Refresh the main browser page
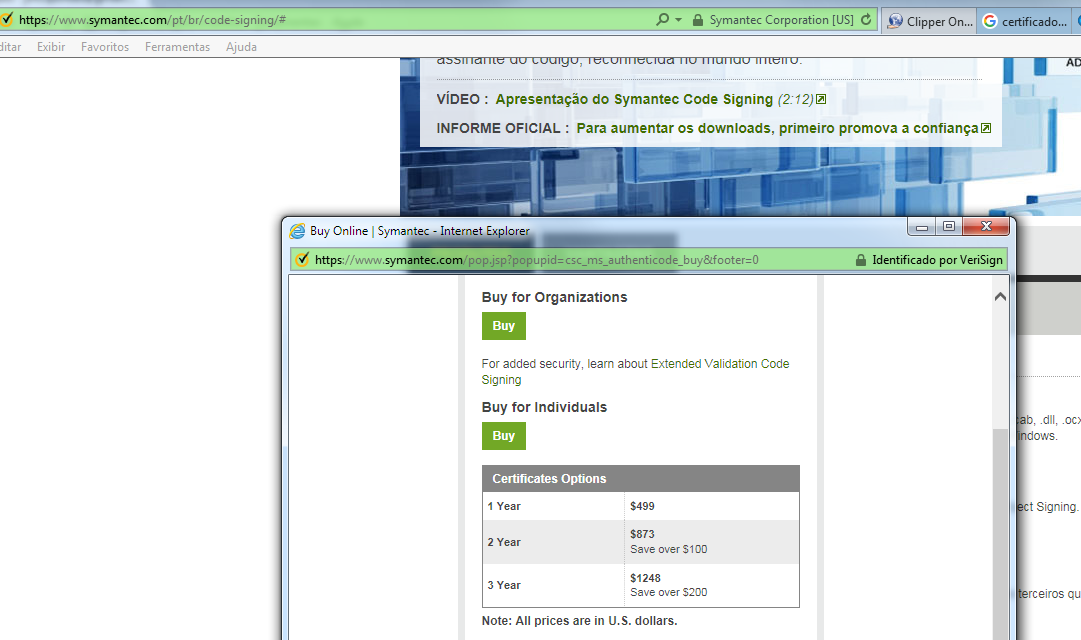The height and width of the screenshot is (640, 1081). [866, 19]
